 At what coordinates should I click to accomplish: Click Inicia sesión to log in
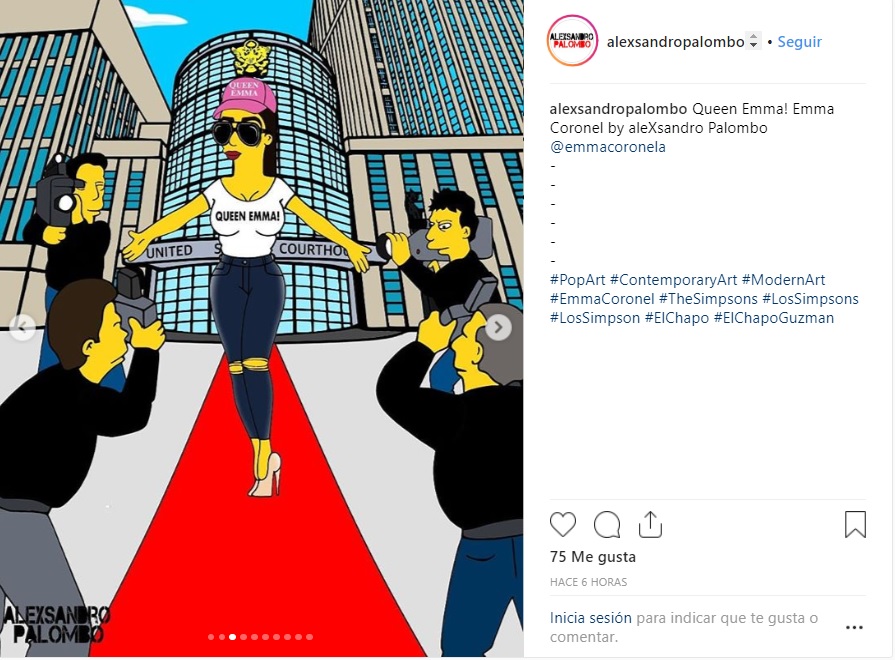point(590,618)
